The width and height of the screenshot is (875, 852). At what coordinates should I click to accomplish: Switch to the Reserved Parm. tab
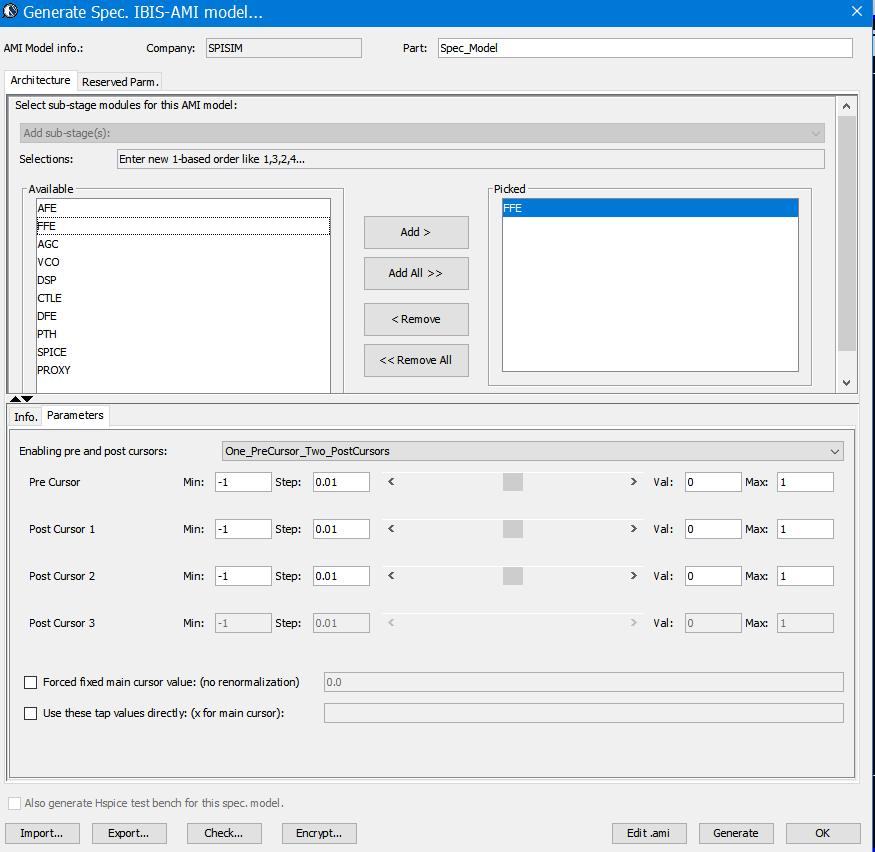coord(120,82)
